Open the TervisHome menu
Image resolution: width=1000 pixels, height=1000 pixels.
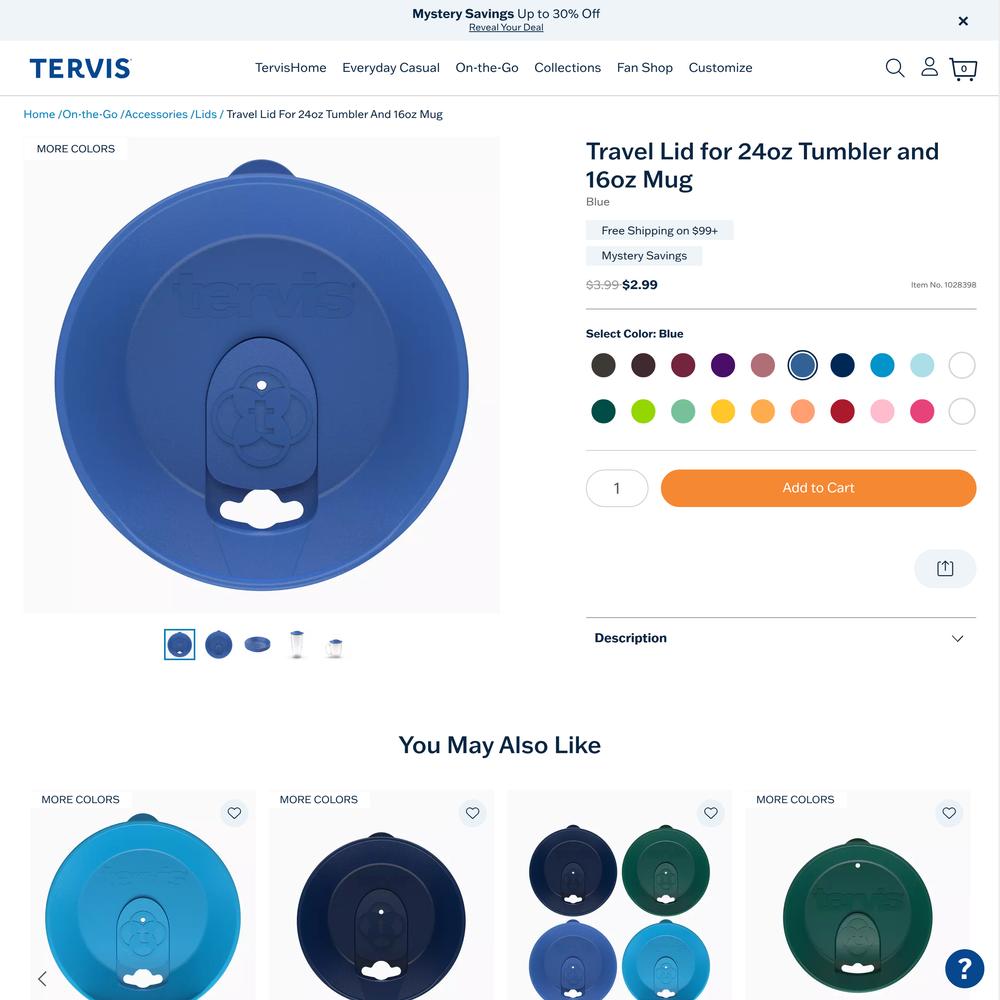coord(291,68)
